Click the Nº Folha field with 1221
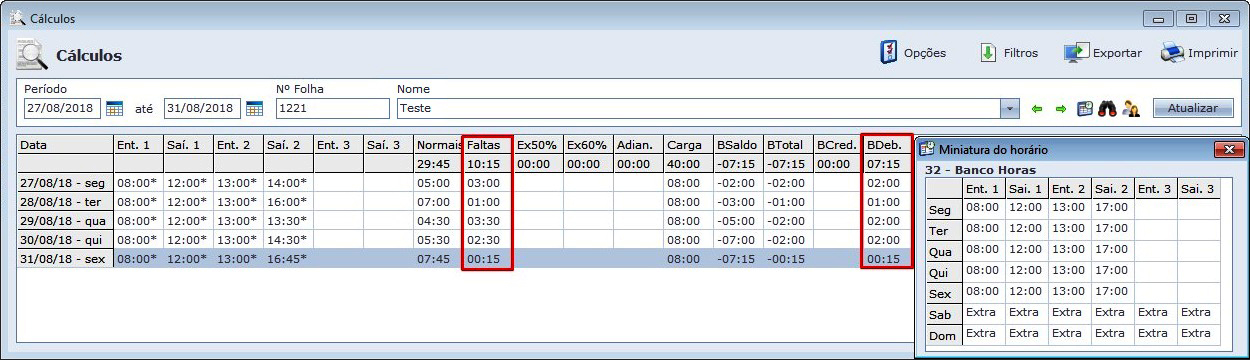 332,108
